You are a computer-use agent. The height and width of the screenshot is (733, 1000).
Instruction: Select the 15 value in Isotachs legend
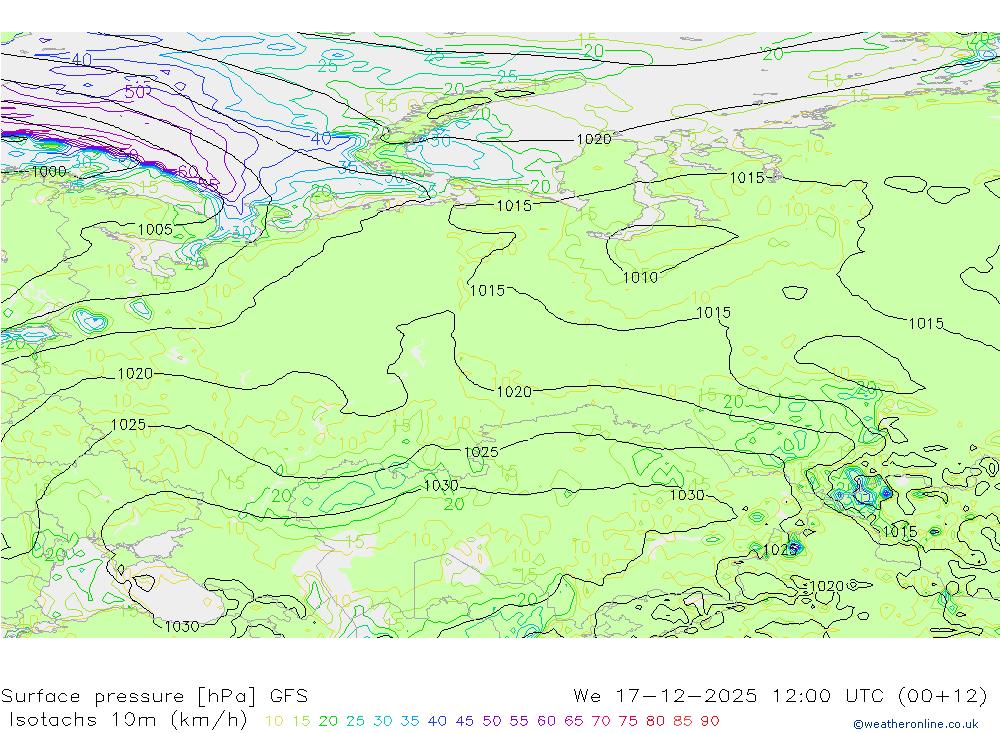pos(302,722)
